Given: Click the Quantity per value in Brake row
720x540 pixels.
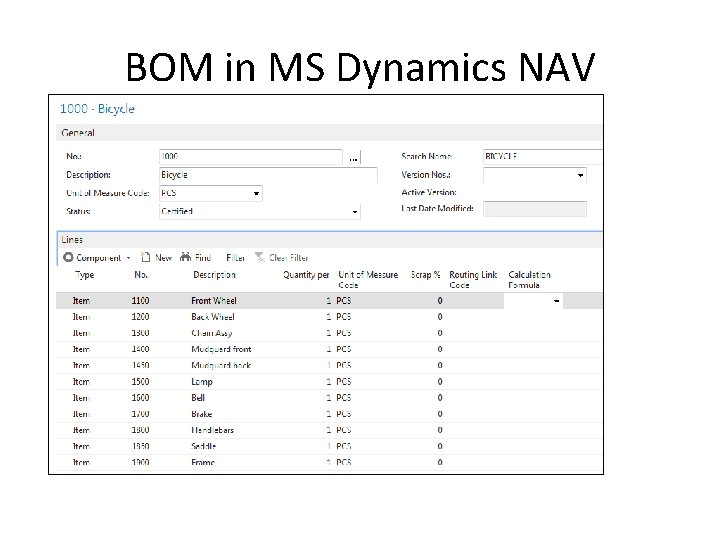Looking at the screenshot, I should pyautogui.click(x=329, y=414).
